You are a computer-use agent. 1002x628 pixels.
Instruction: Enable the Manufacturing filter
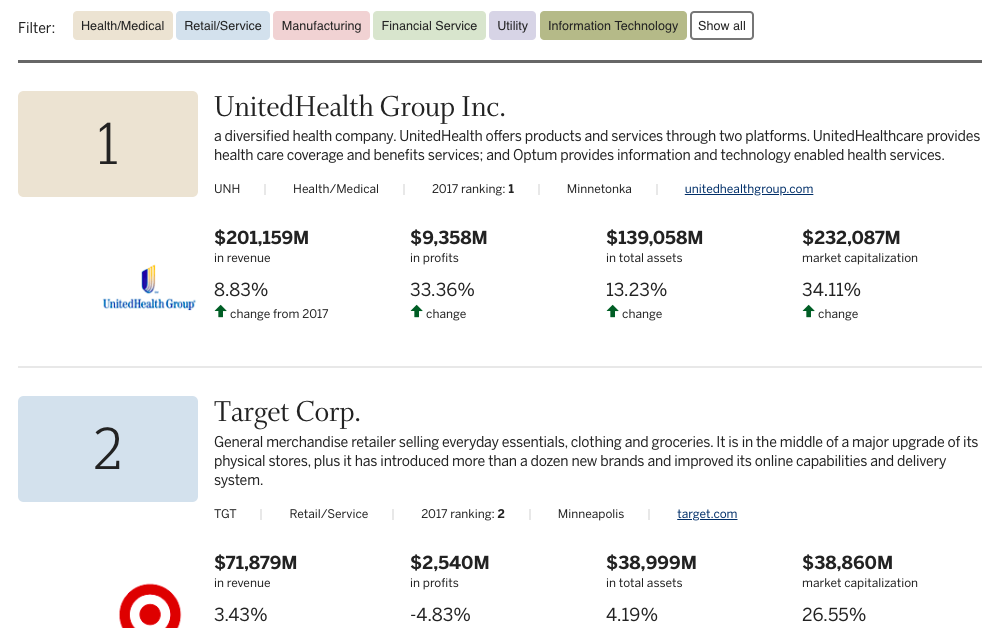[321, 26]
